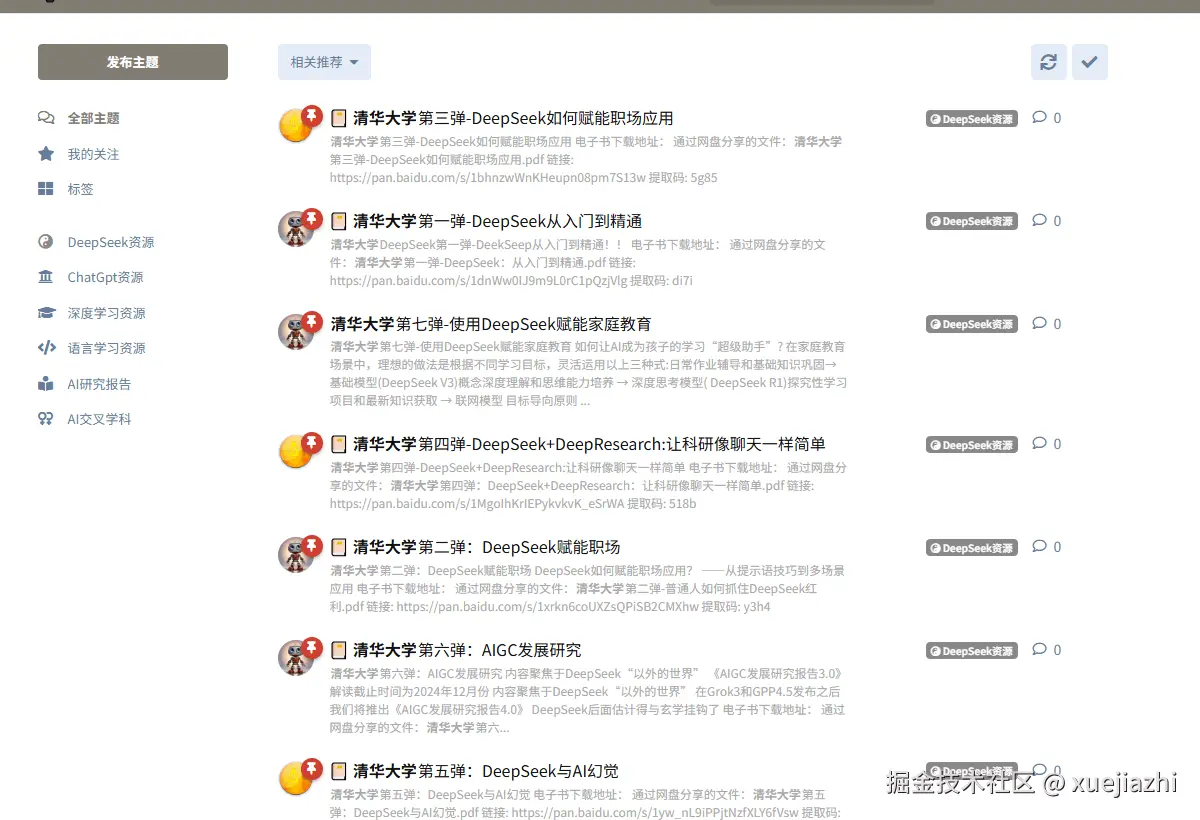Open post 清华大学第三弹-DeepSeek如何赋能职场应用

pyautogui.click(x=513, y=118)
